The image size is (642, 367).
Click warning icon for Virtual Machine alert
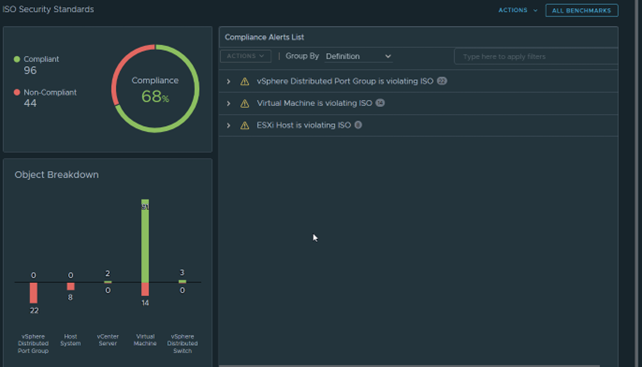point(244,104)
